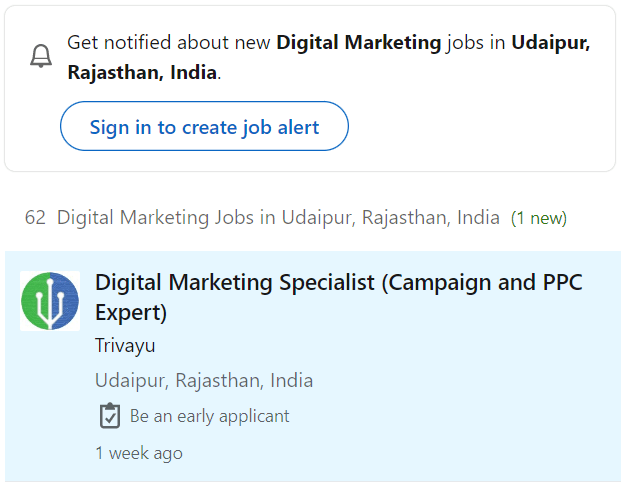Viewport: 621px width, 487px height.
Task: Open the Trivayu company name link
Action: [125, 346]
